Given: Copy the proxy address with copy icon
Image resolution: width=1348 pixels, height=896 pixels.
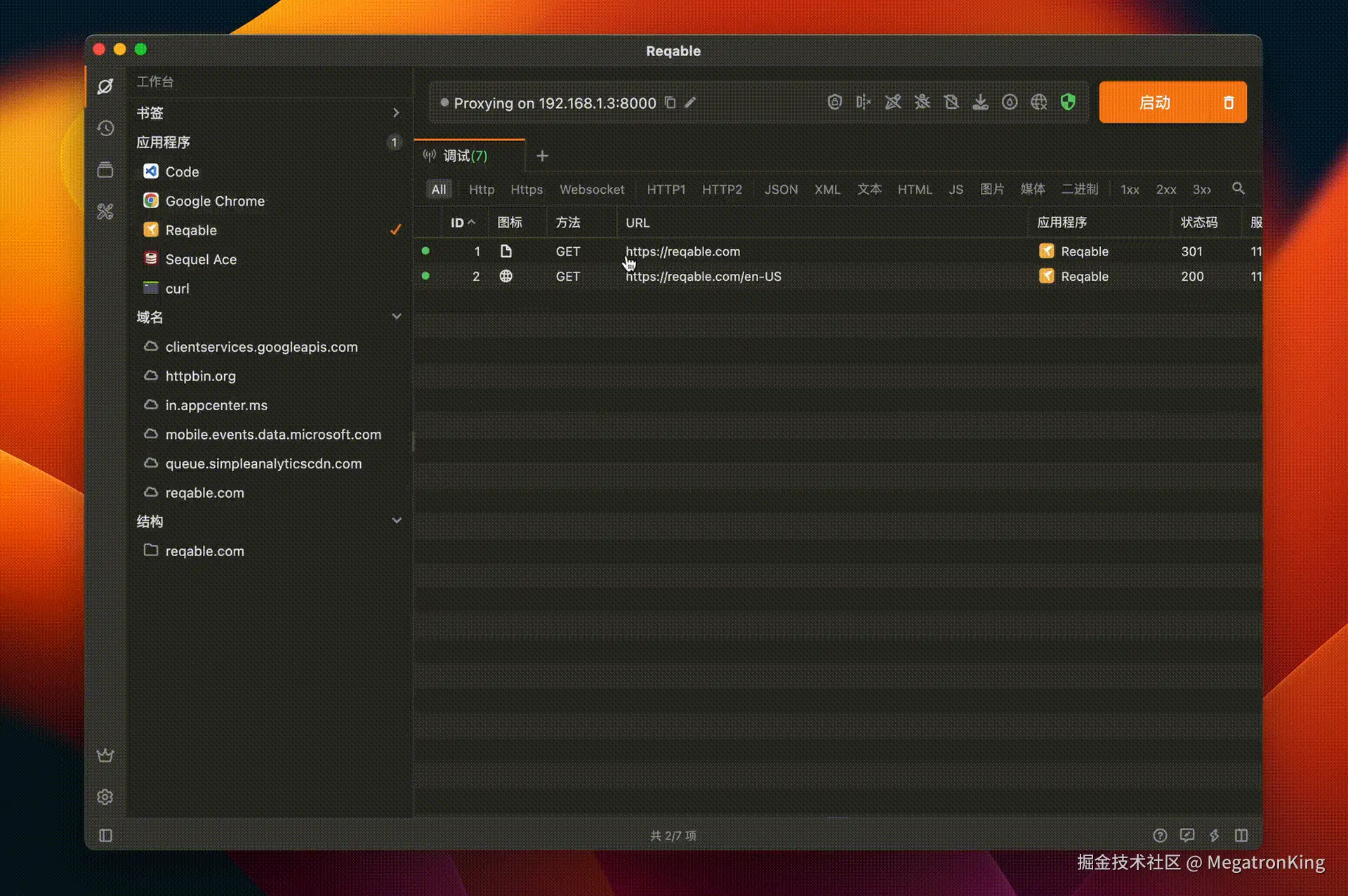Looking at the screenshot, I should [670, 103].
